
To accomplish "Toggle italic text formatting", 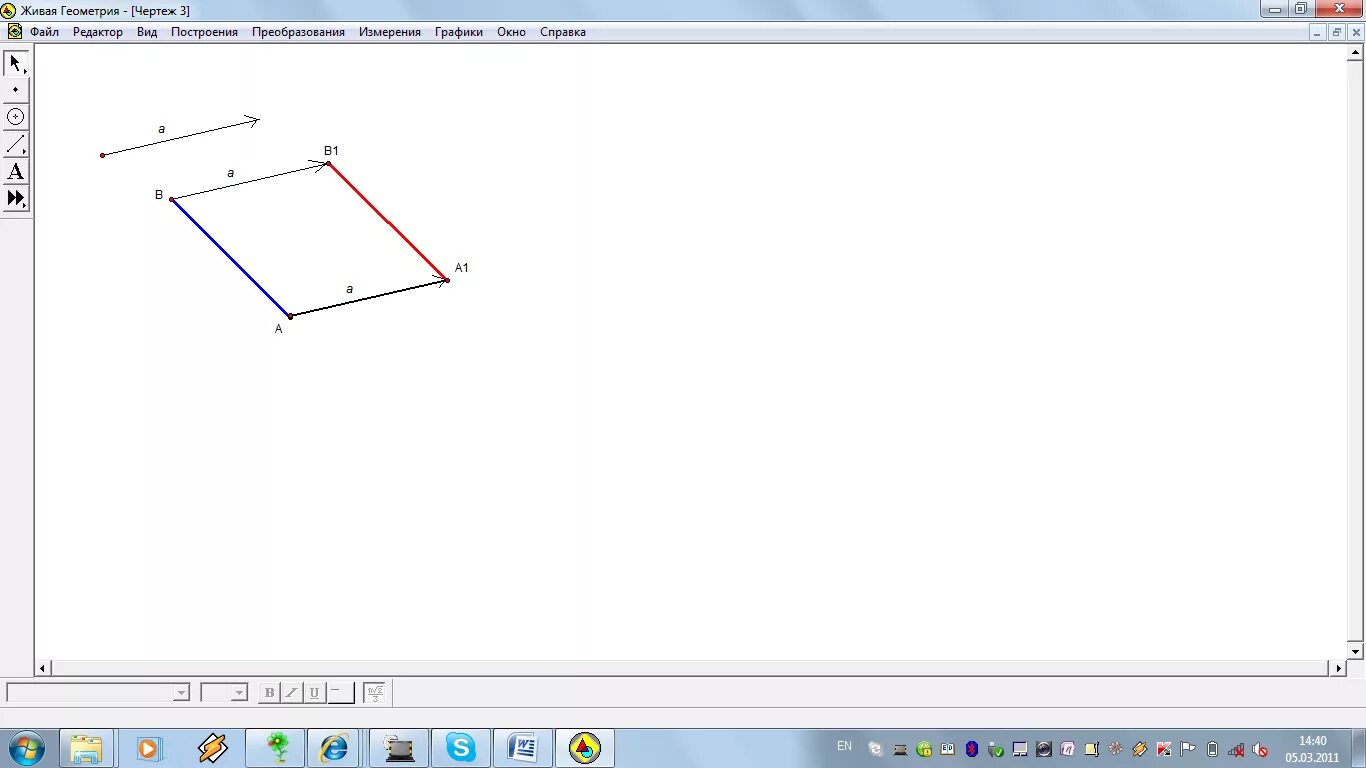I will [292, 692].
